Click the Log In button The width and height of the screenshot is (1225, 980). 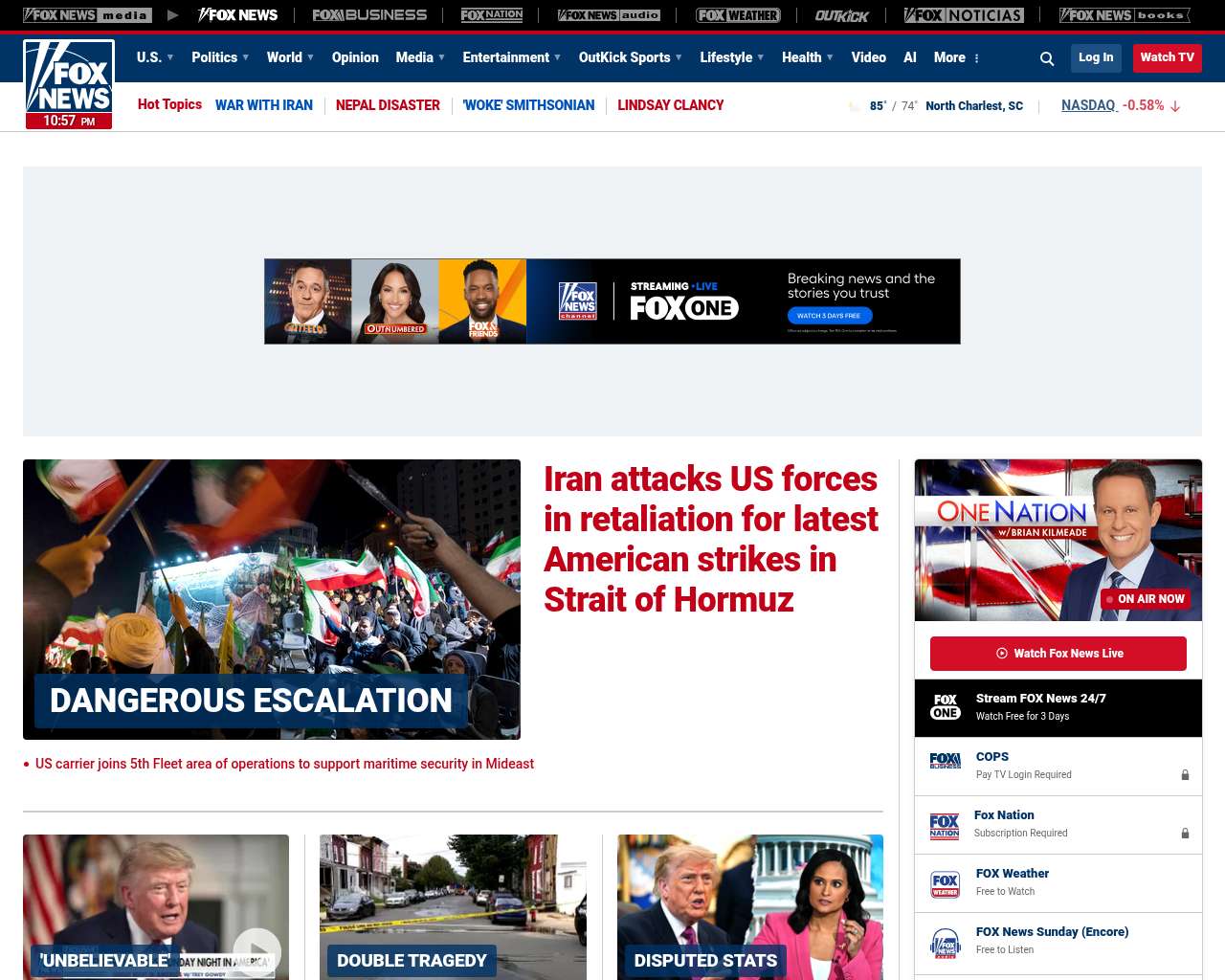coord(1096,57)
